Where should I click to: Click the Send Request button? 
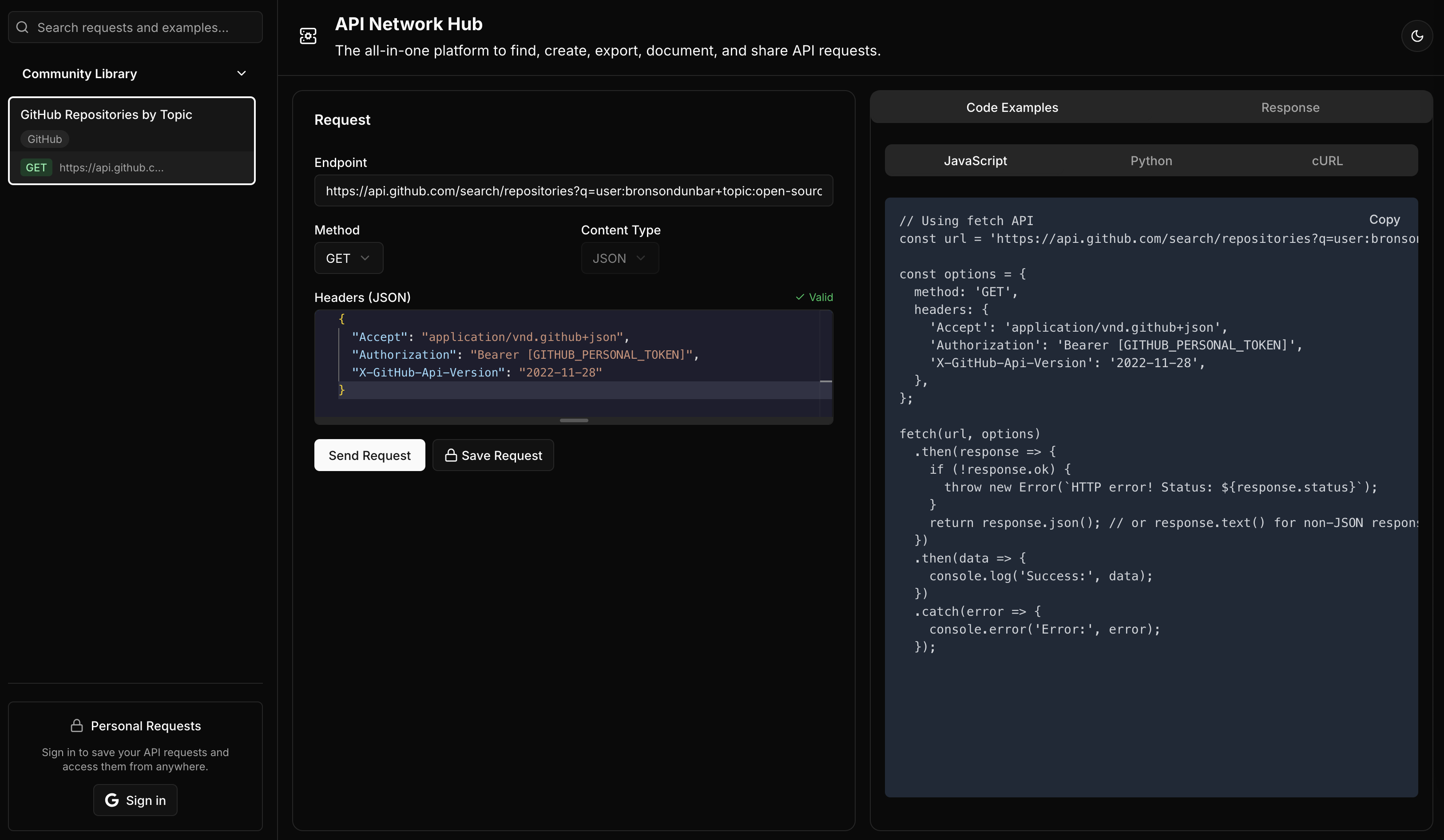coord(369,455)
